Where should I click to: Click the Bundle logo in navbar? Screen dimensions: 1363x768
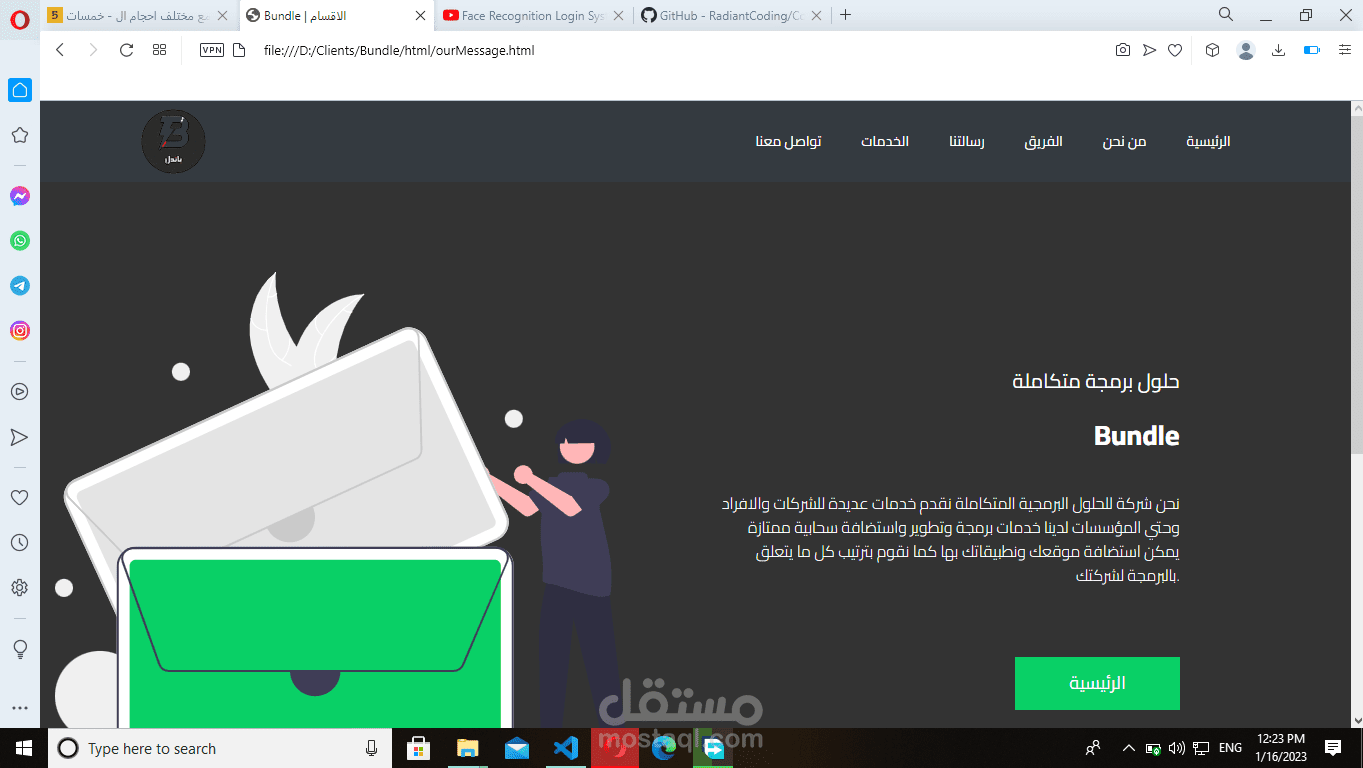pos(173,141)
